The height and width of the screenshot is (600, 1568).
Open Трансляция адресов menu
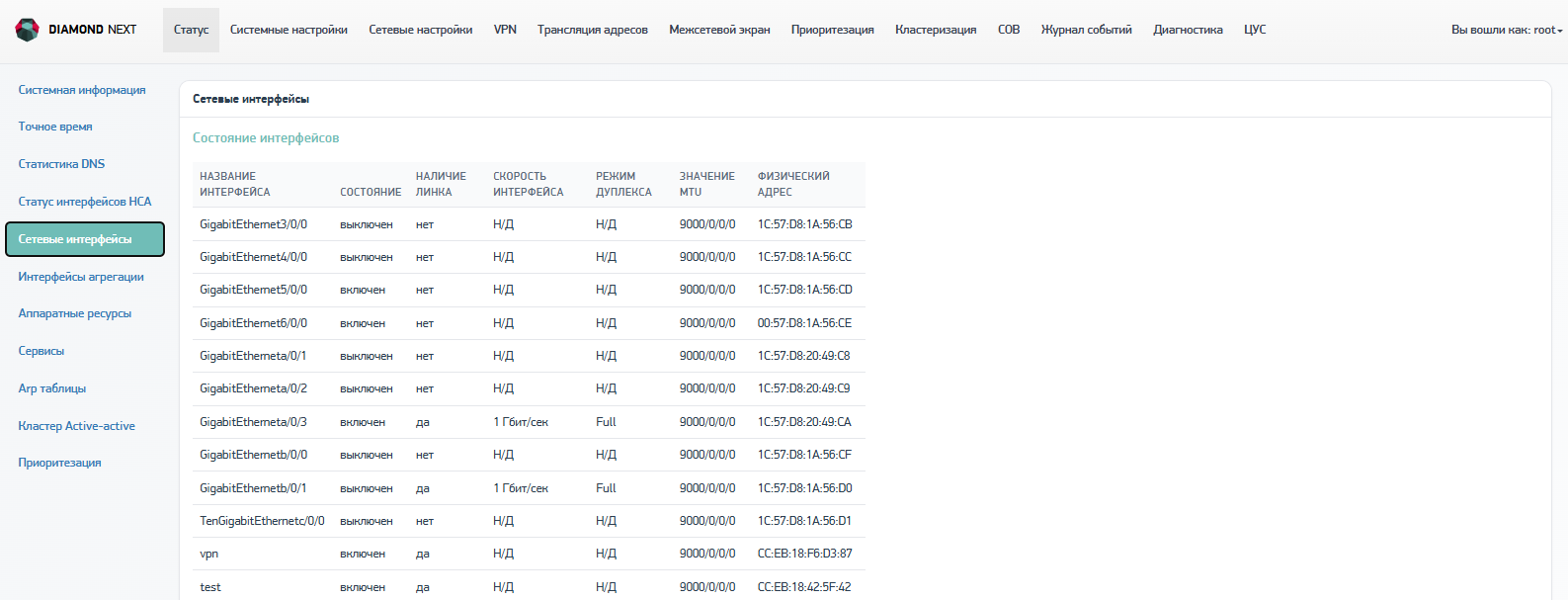tap(593, 30)
